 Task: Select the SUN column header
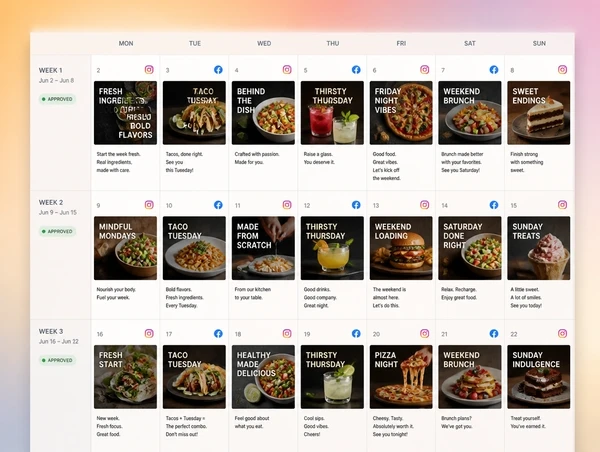539,44
